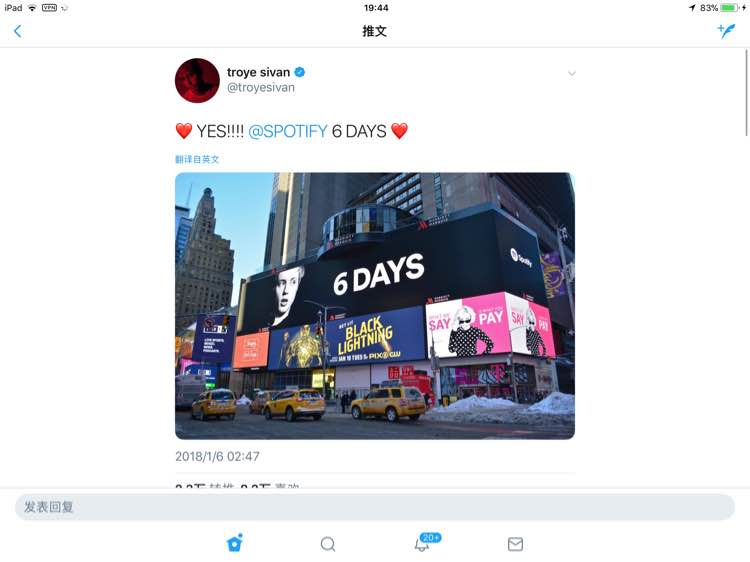This screenshot has width=750, height=562.
Task: Compose a new tweet with feather icon
Action: click(x=726, y=31)
